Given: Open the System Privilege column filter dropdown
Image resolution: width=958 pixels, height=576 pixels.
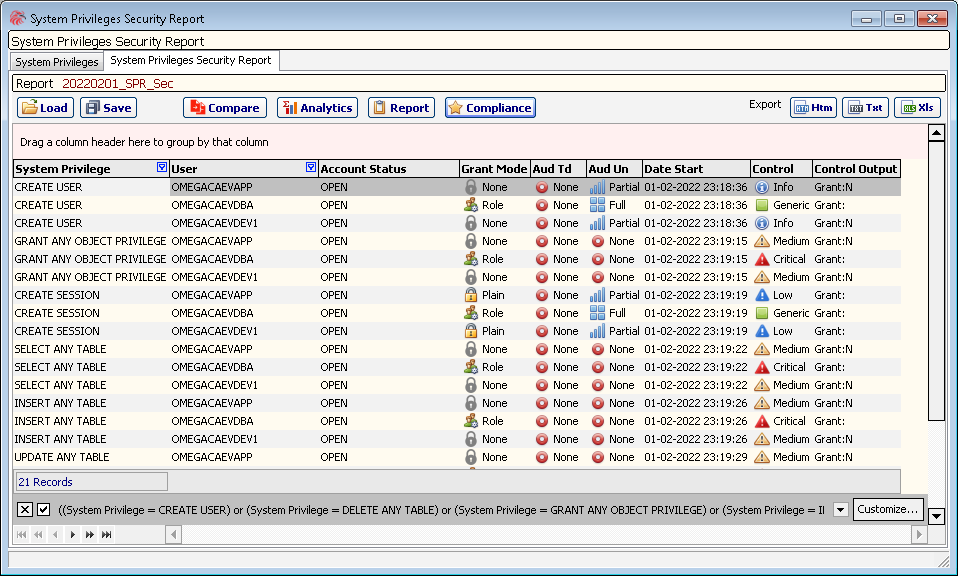Looking at the screenshot, I should (x=162, y=167).
